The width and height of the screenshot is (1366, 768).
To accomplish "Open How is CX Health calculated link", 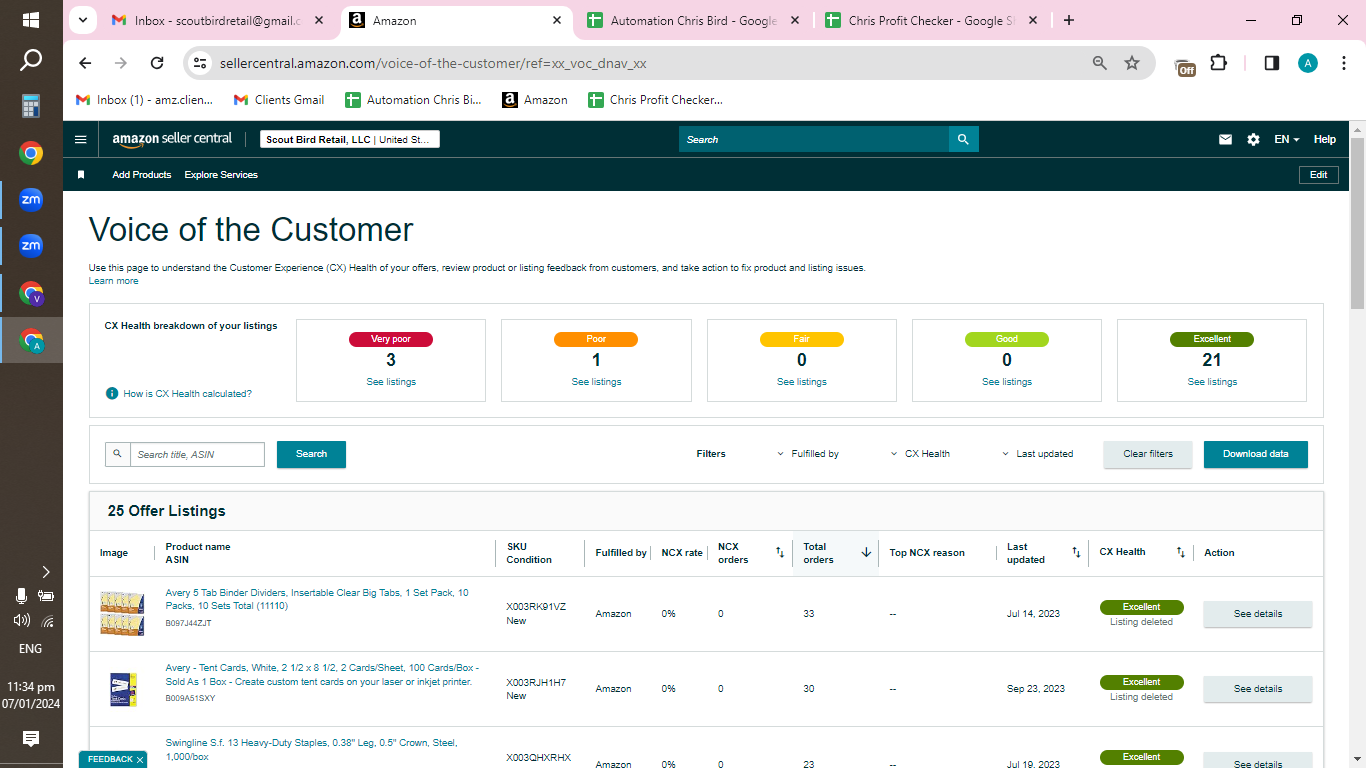I will 188,394.
